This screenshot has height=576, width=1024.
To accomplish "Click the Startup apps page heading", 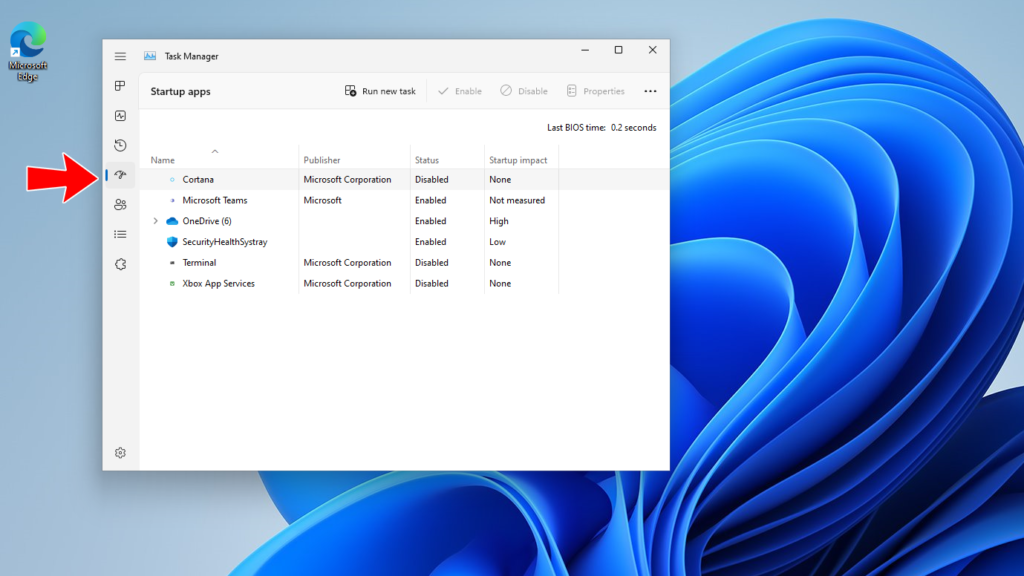I will click(180, 91).
